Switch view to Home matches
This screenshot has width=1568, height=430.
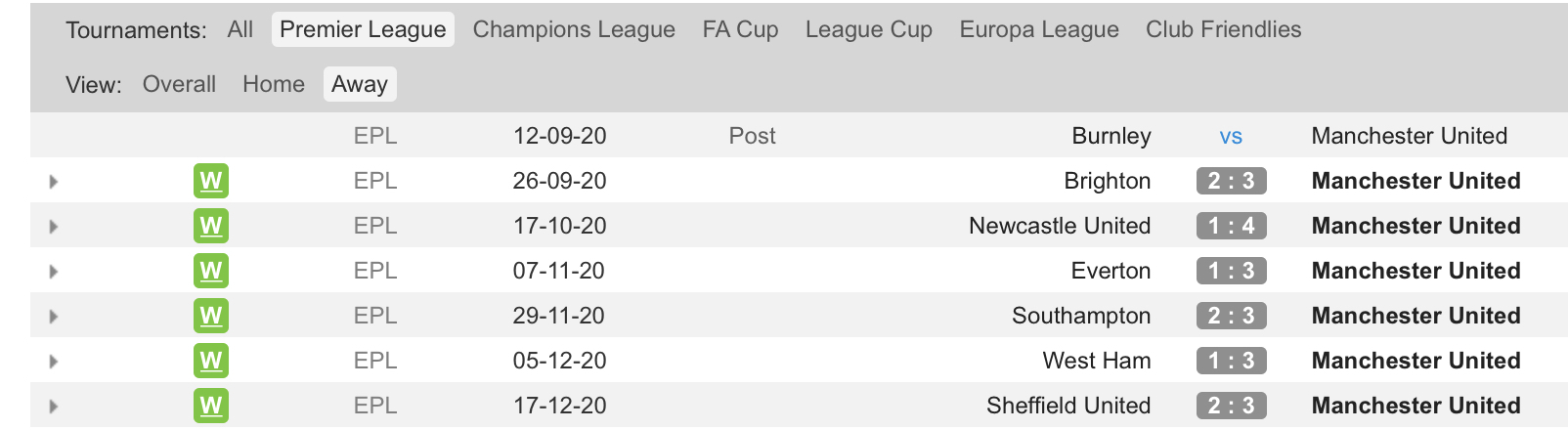pyautogui.click(x=274, y=84)
